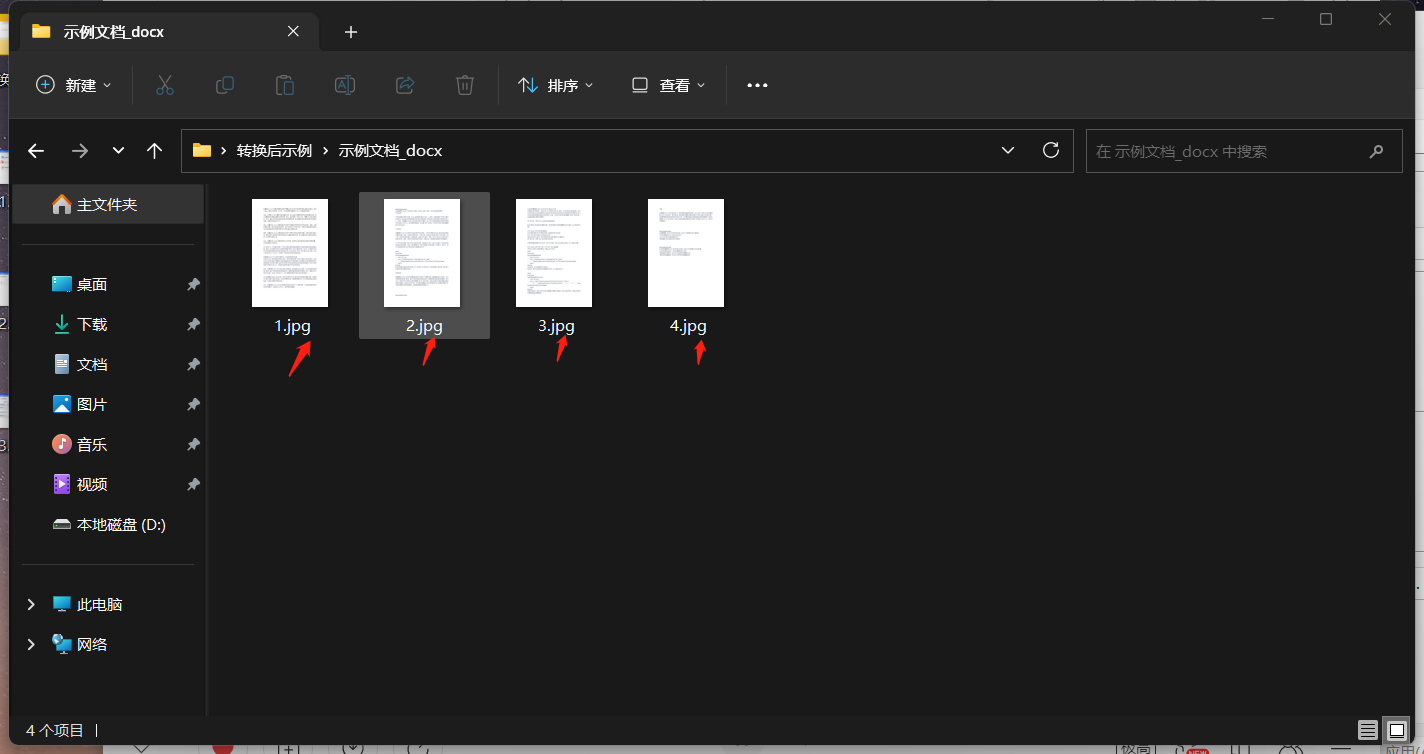
Task: Open the 排序 sort dropdown
Action: [556, 85]
